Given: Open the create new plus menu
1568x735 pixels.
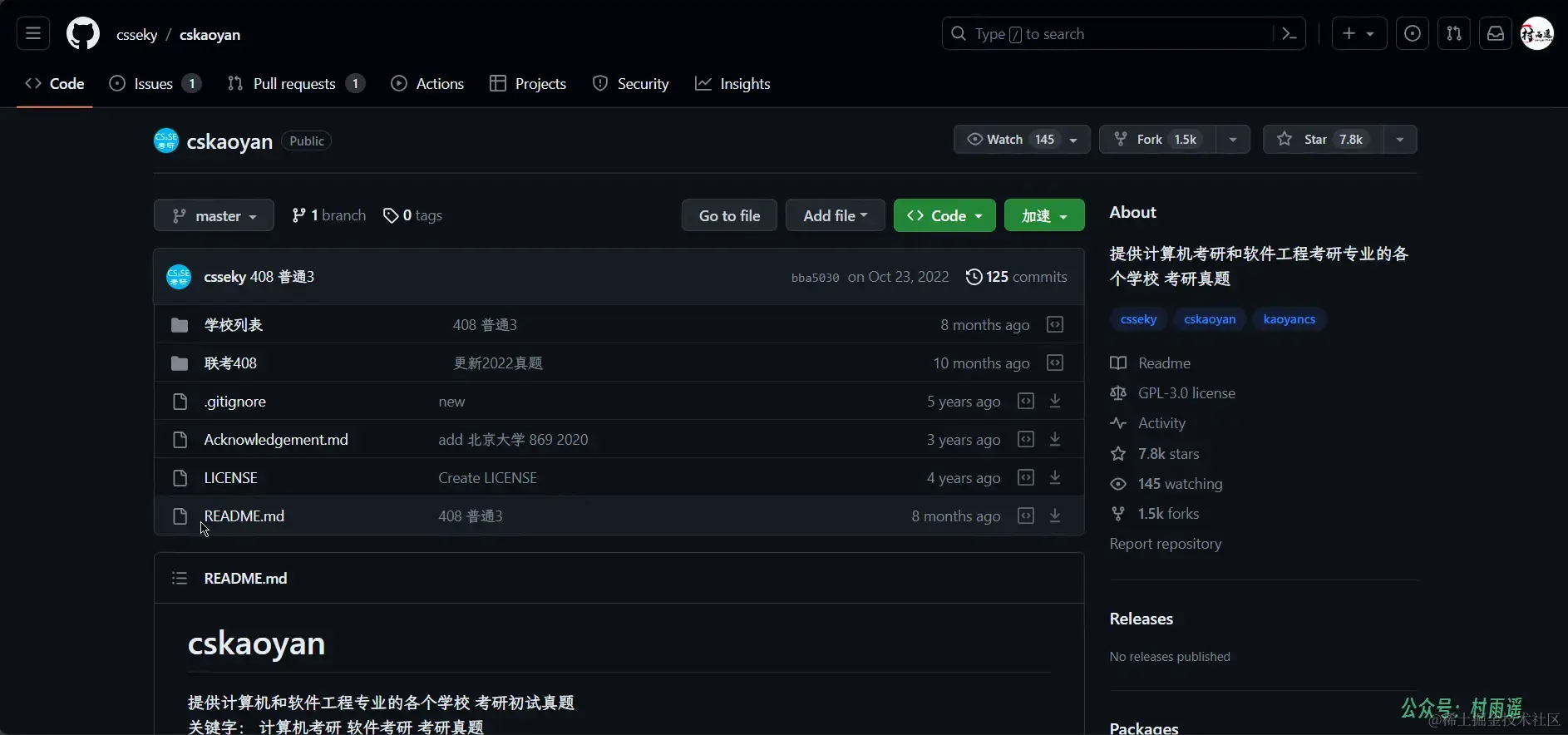Looking at the screenshot, I should (x=1358, y=34).
